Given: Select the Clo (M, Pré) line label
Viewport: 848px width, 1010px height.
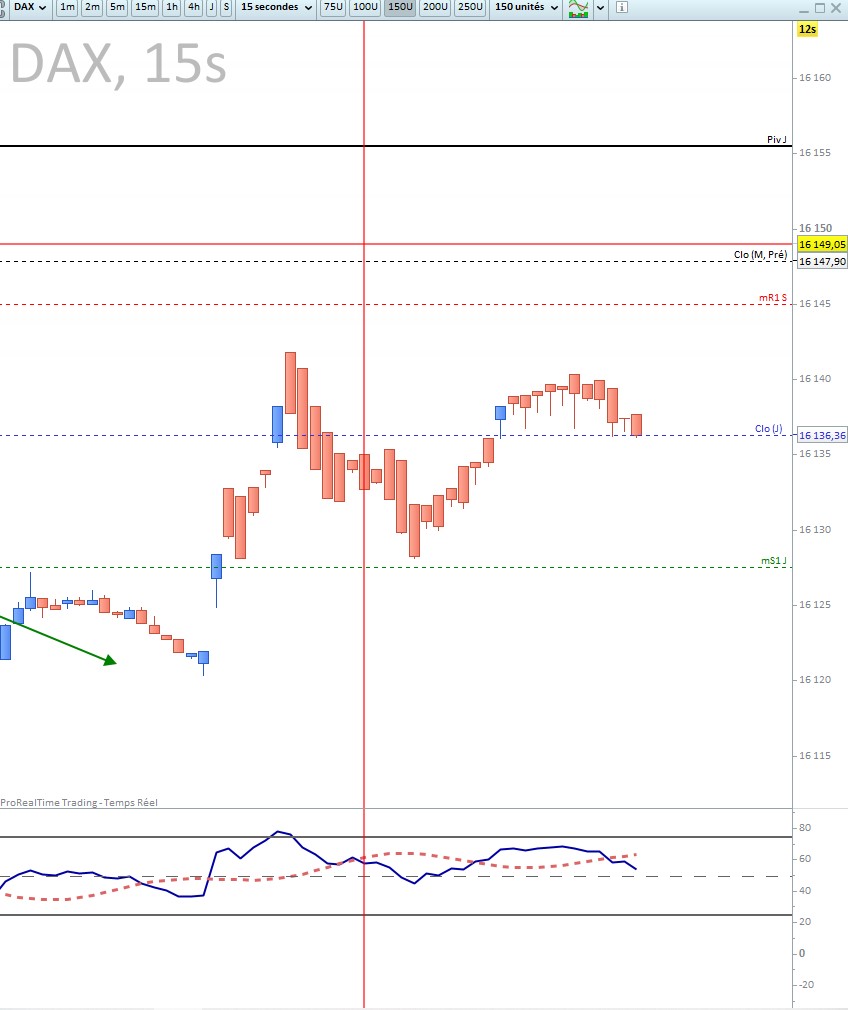Looking at the screenshot, I should click(x=760, y=254).
